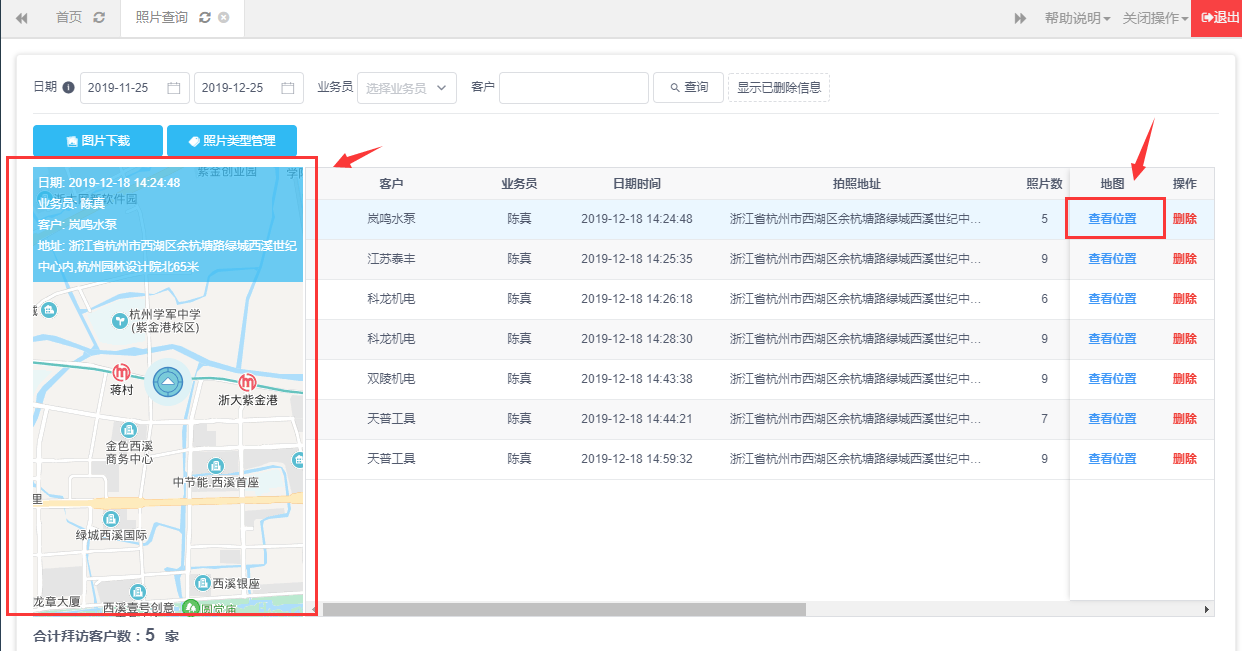Viewport: 1242px width, 651px height.
Task: Click the 2019-12-18 14:43:38 datetime cell
Action: [x=636, y=378]
